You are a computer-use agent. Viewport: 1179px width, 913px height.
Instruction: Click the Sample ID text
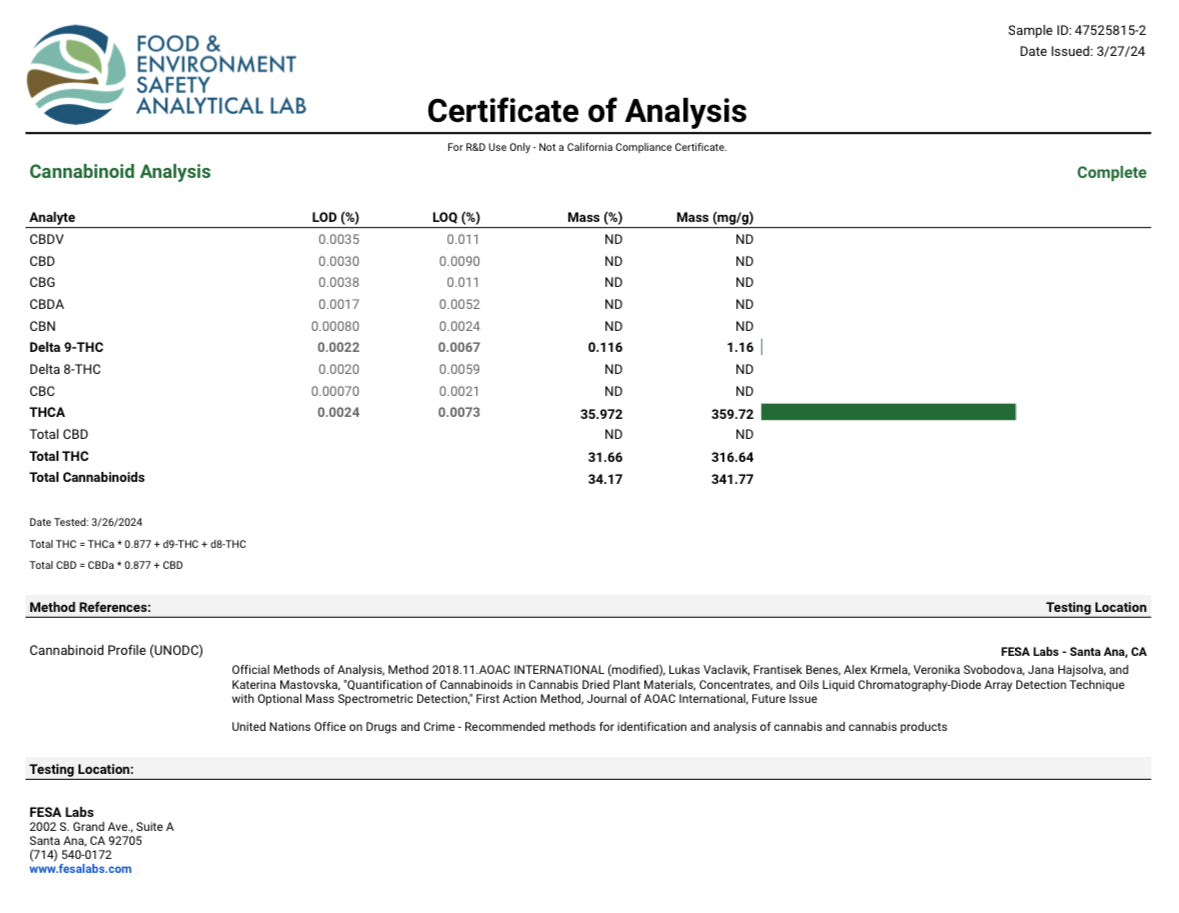[1076, 31]
